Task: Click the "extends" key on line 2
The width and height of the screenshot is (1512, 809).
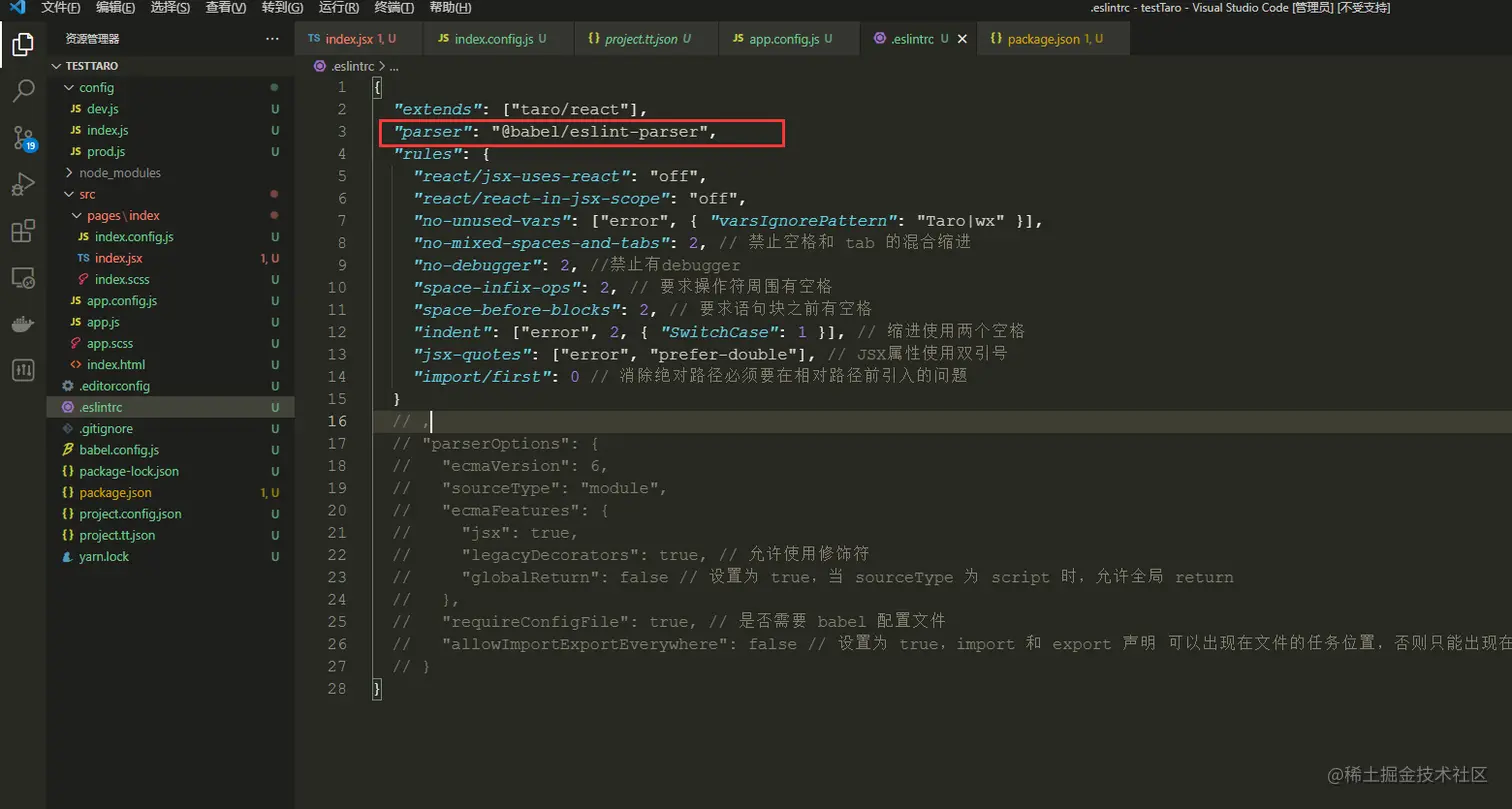Action: 440,109
